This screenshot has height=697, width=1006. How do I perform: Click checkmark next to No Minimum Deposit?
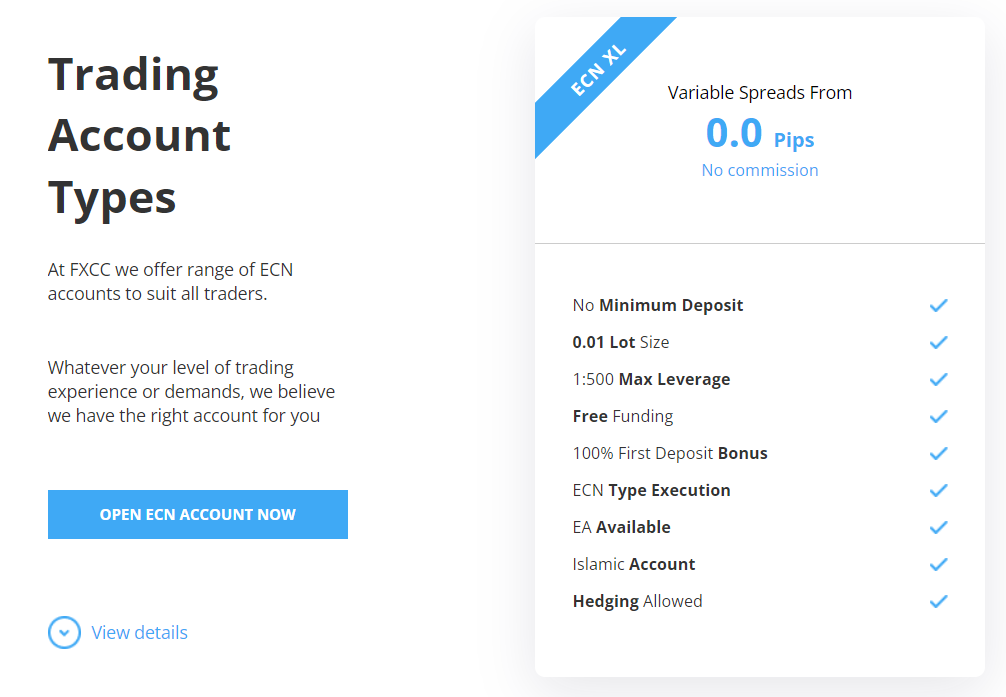[939, 305]
